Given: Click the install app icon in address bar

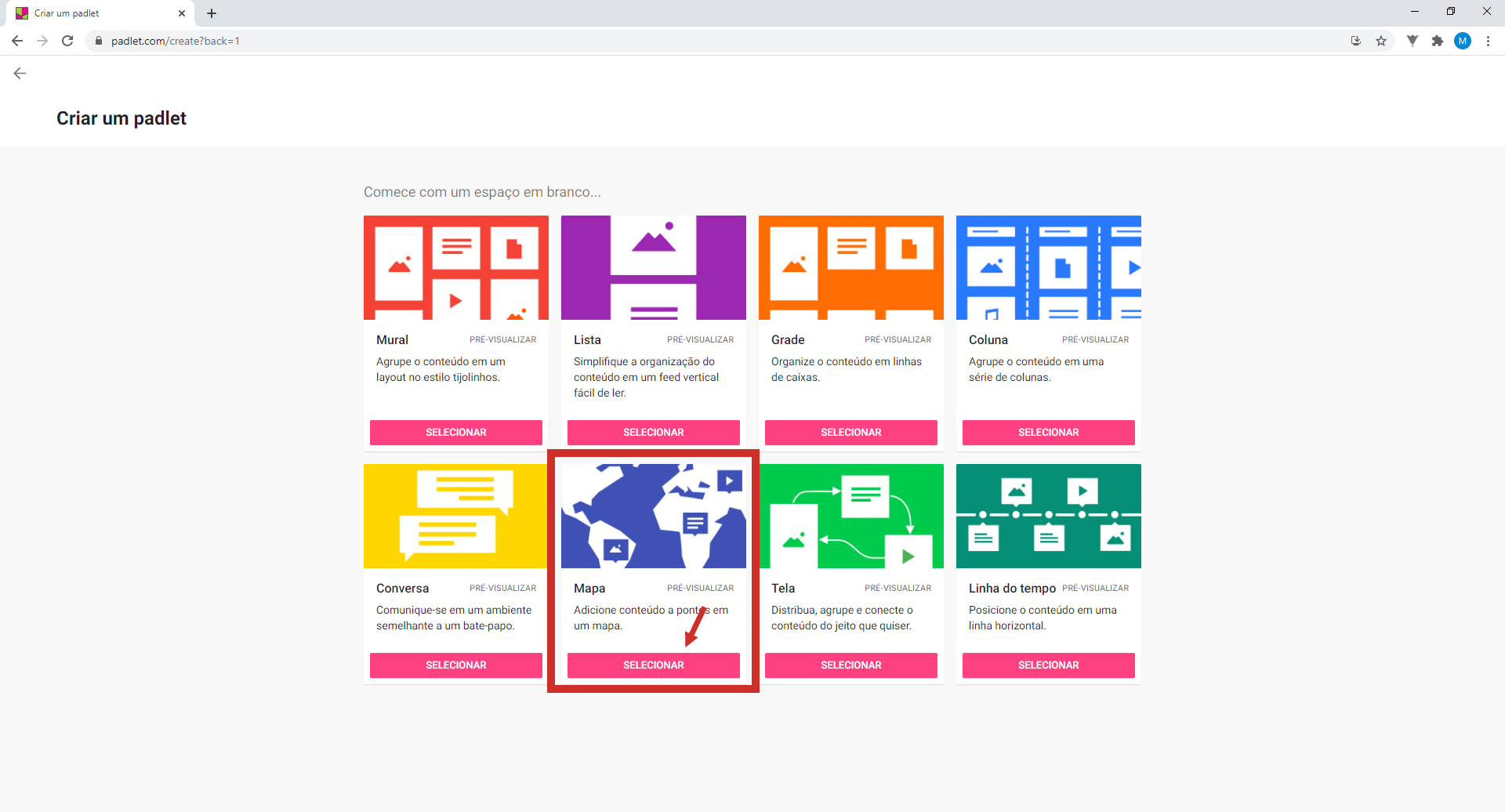Looking at the screenshot, I should (x=1356, y=41).
